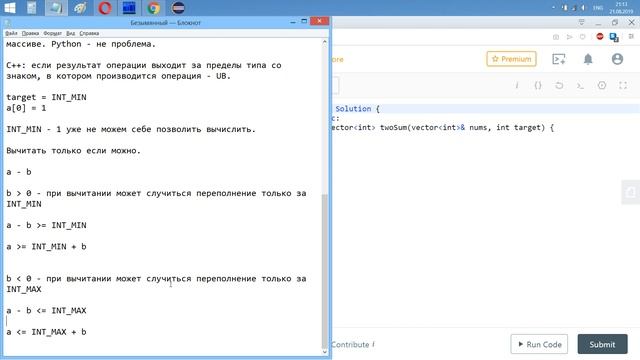
Task: Toggle fullscreen editor mode
Action: (x=623, y=85)
